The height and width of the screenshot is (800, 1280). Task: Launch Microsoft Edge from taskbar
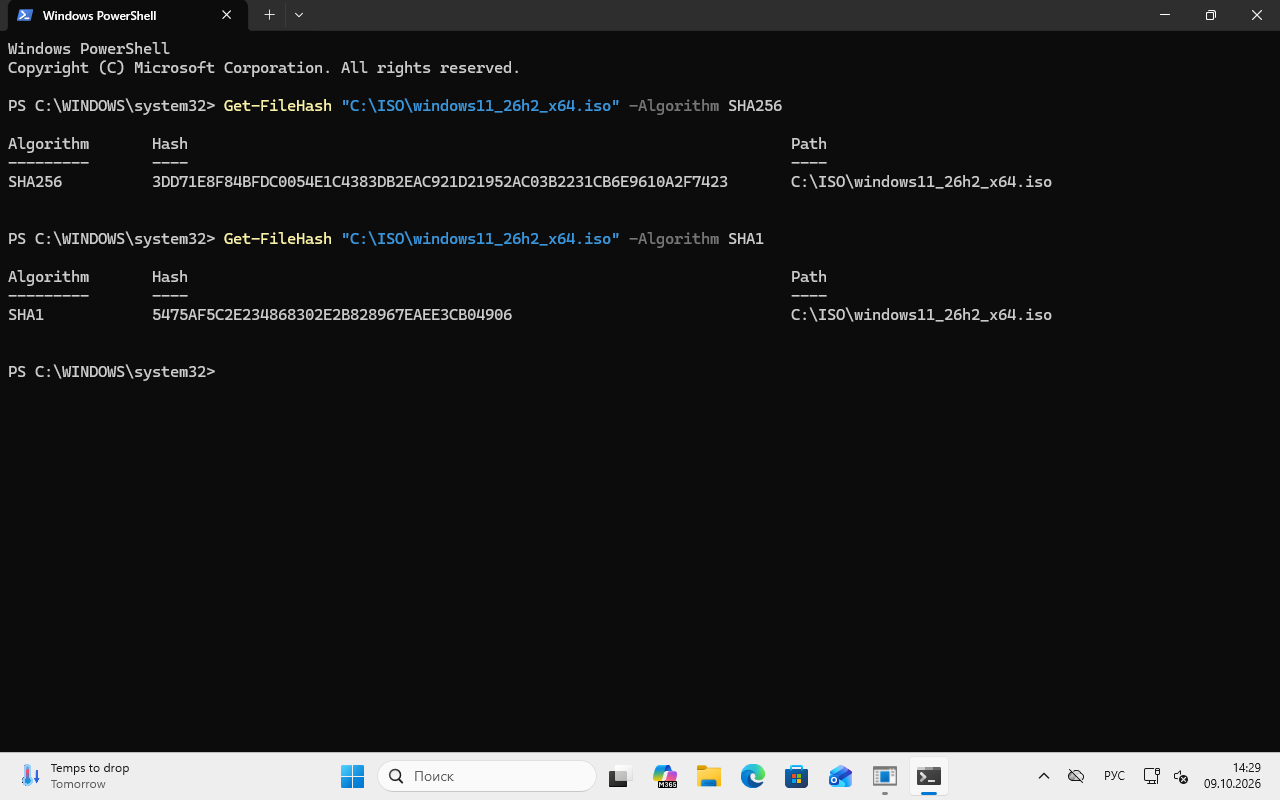click(753, 776)
